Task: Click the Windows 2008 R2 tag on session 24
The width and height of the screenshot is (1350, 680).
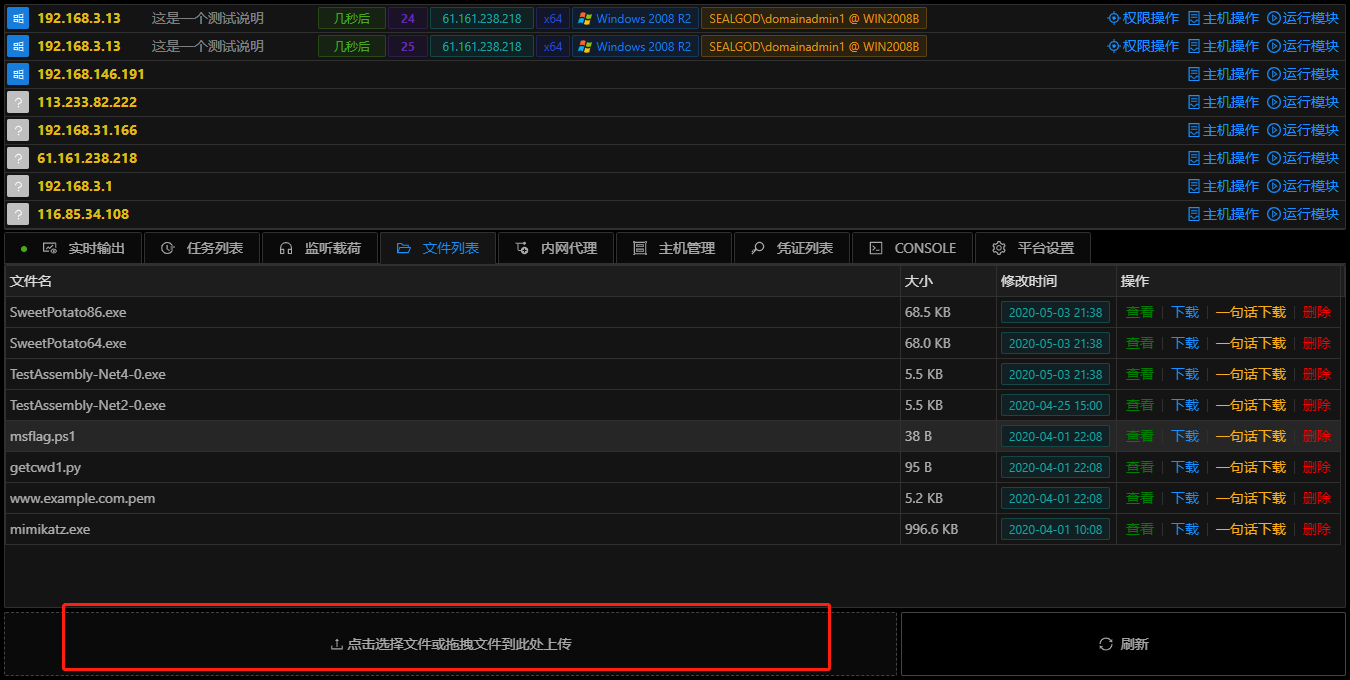Action: pos(635,18)
